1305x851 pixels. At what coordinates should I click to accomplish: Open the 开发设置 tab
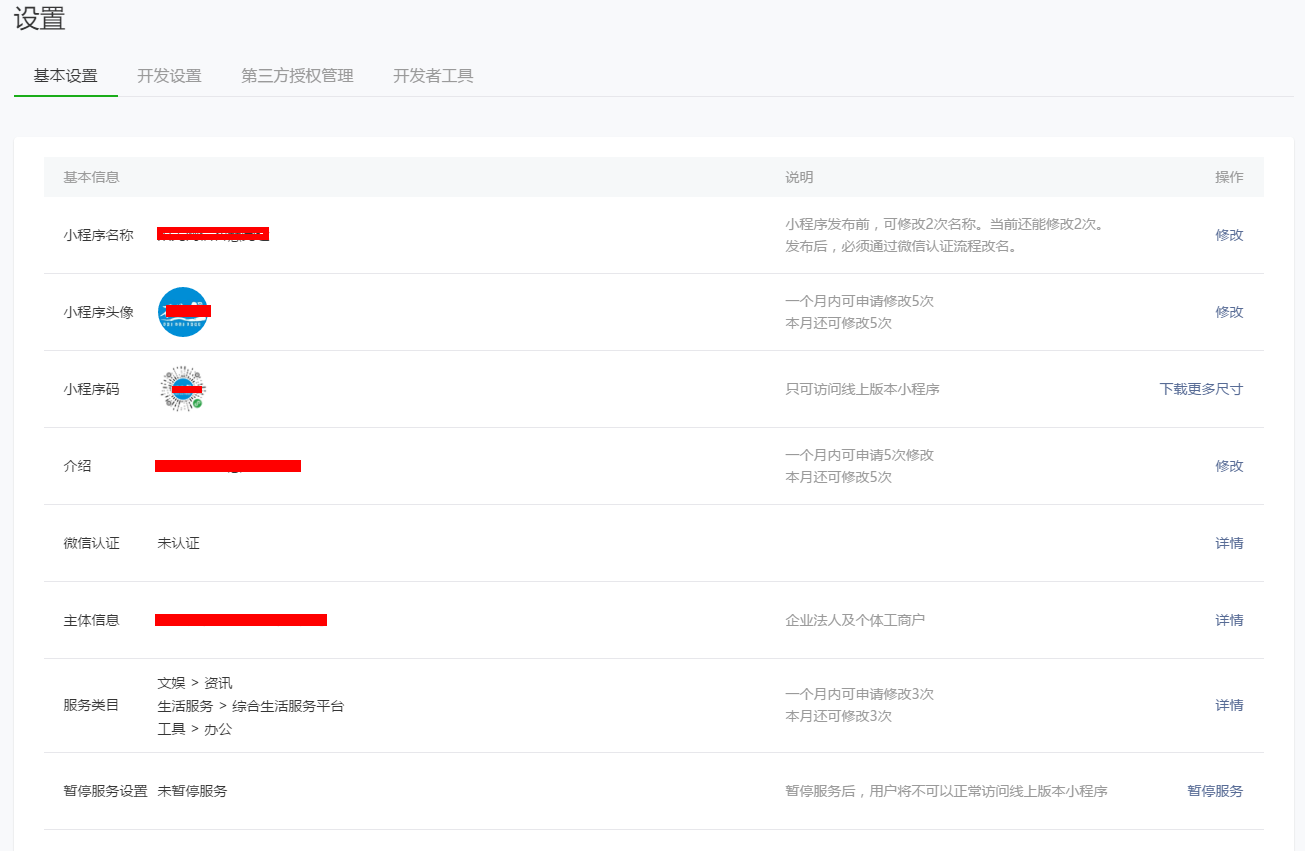(169, 76)
